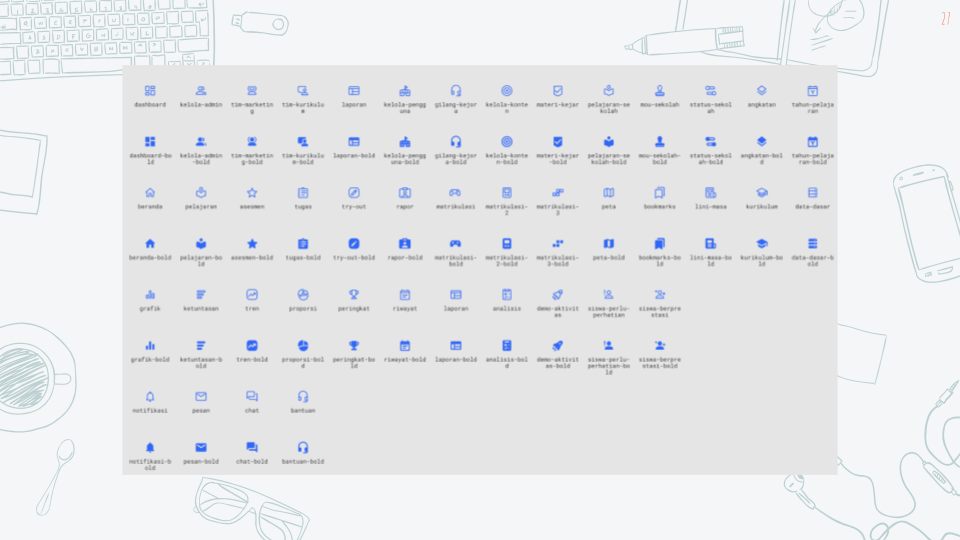Select the materi-kejar-bold shield icon
This screenshot has width=960, height=540.
(558, 141)
